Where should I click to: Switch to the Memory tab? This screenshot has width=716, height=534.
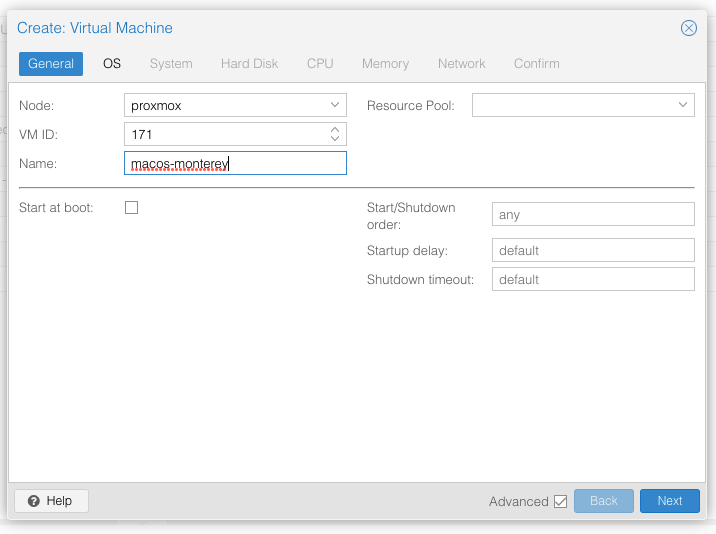click(385, 63)
